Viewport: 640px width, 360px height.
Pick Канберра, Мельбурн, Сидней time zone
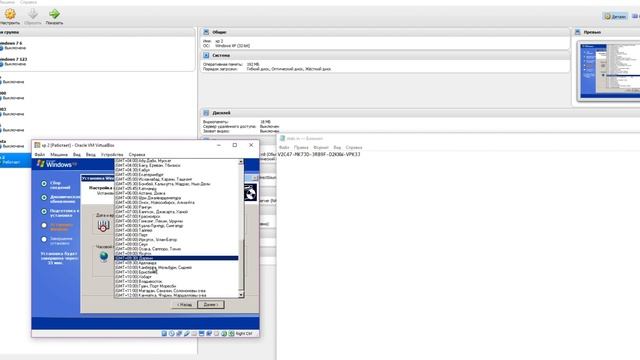tap(176, 267)
